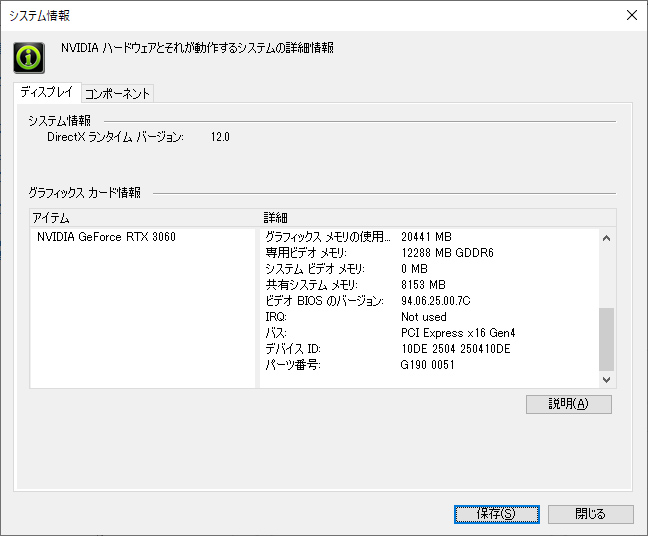The height and width of the screenshot is (536, 648).
Task: Click the DirectX ランタイム バージョン label
Action: coord(115,137)
